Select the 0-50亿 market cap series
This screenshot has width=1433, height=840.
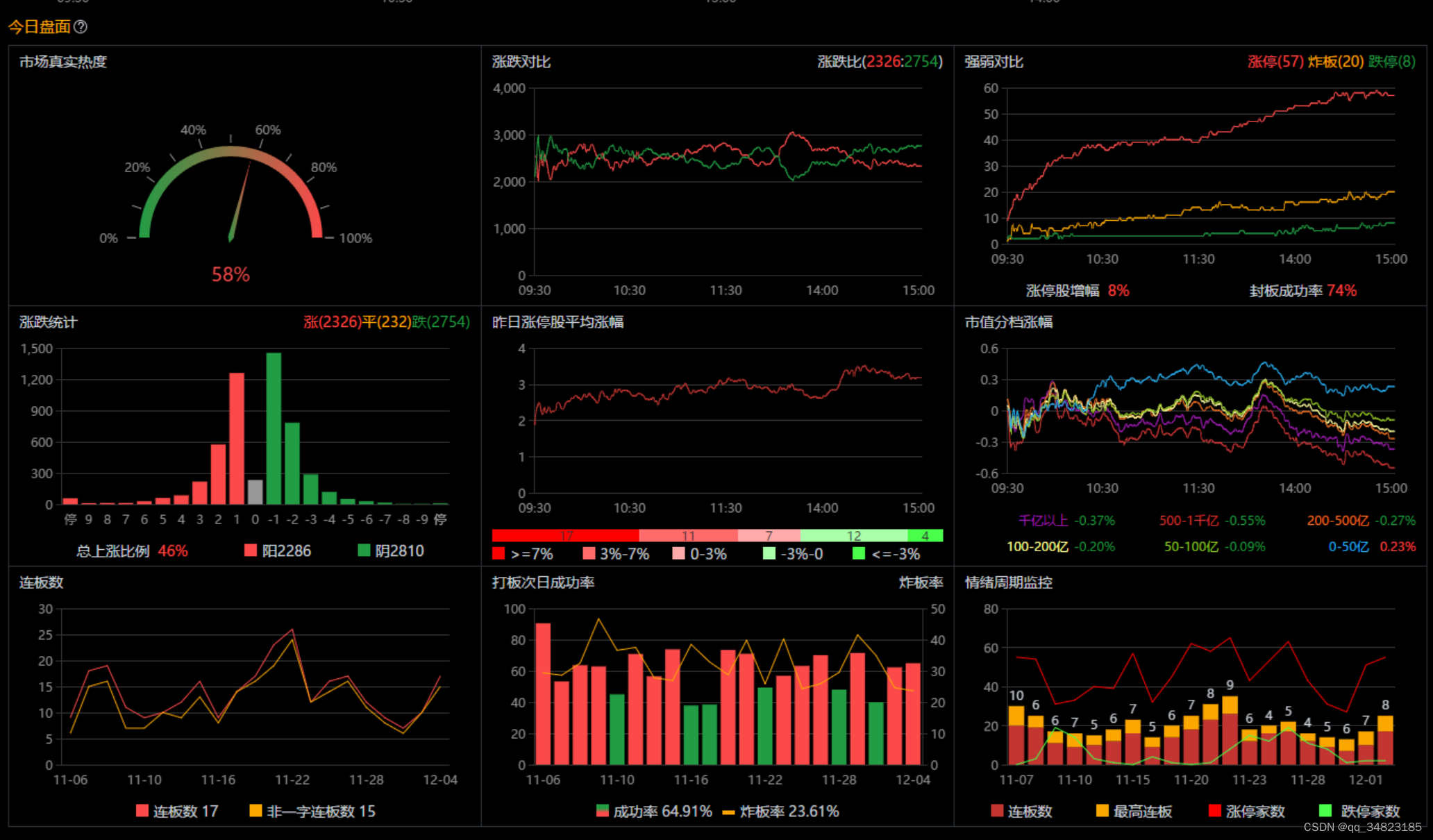click(x=1348, y=547)
